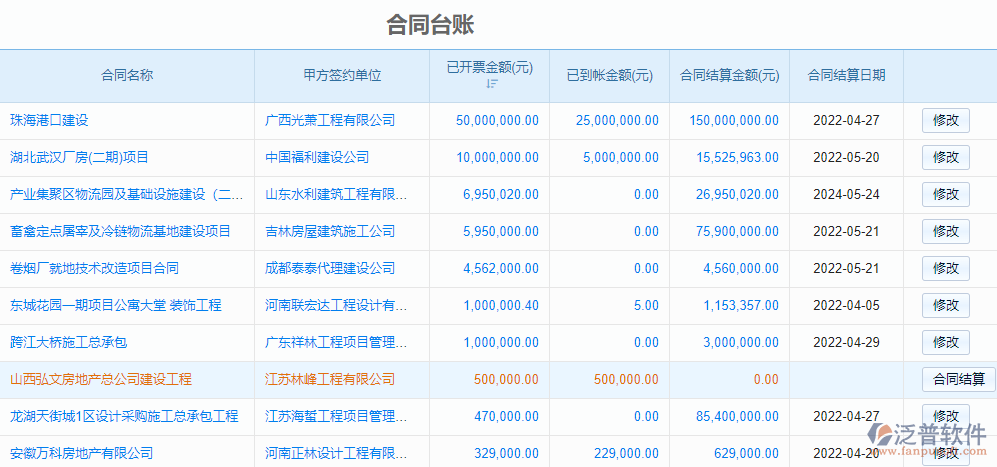
Task: Click the 合同结算日期 column header
Action: [x=846, y=75]
